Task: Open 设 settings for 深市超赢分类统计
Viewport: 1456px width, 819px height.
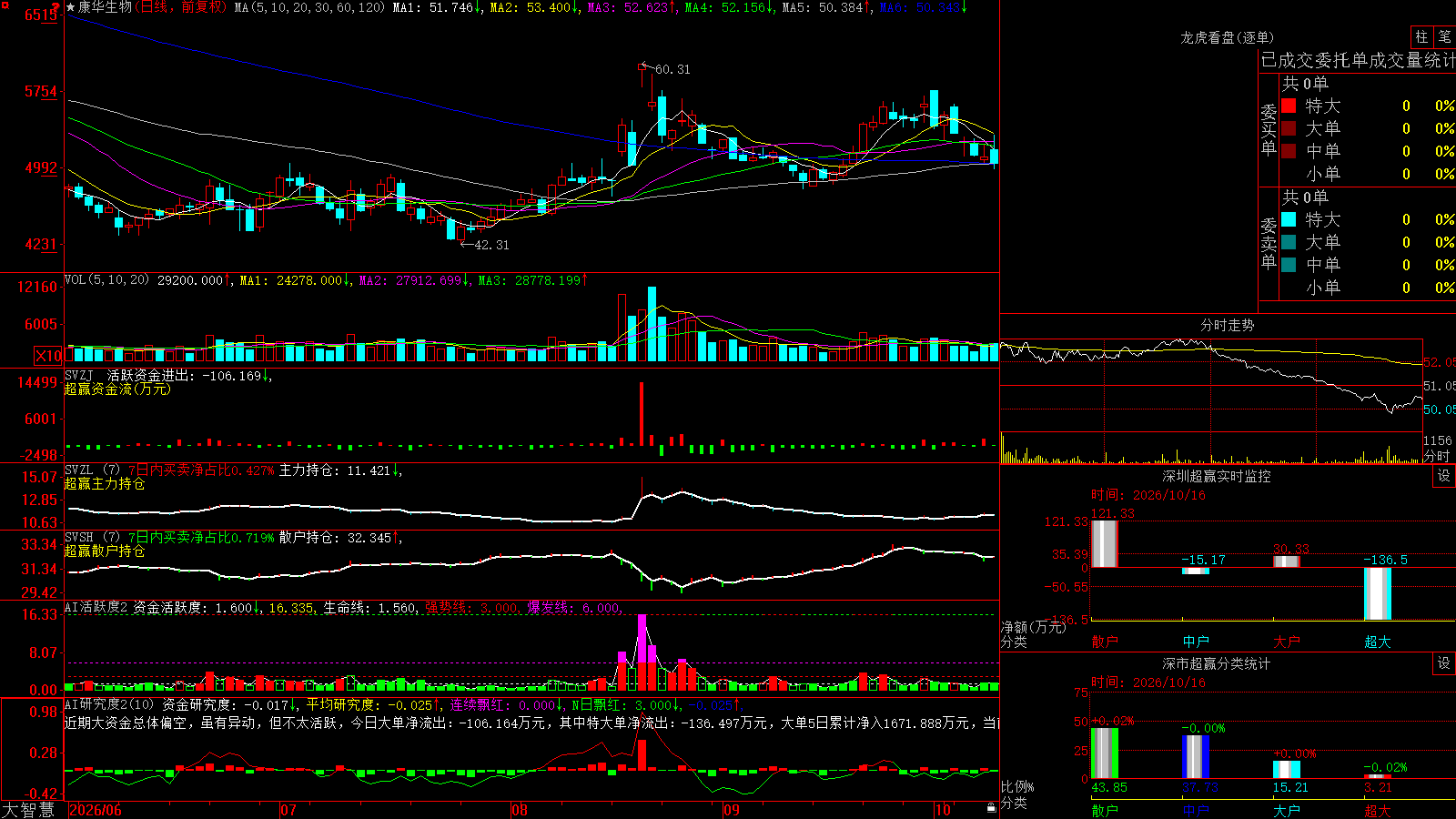Action: (x=1444, y=663)
